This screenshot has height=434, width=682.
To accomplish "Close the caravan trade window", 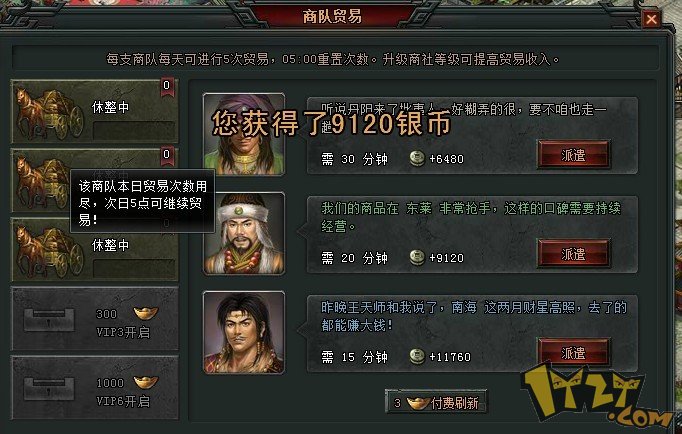I will point(651,19).
